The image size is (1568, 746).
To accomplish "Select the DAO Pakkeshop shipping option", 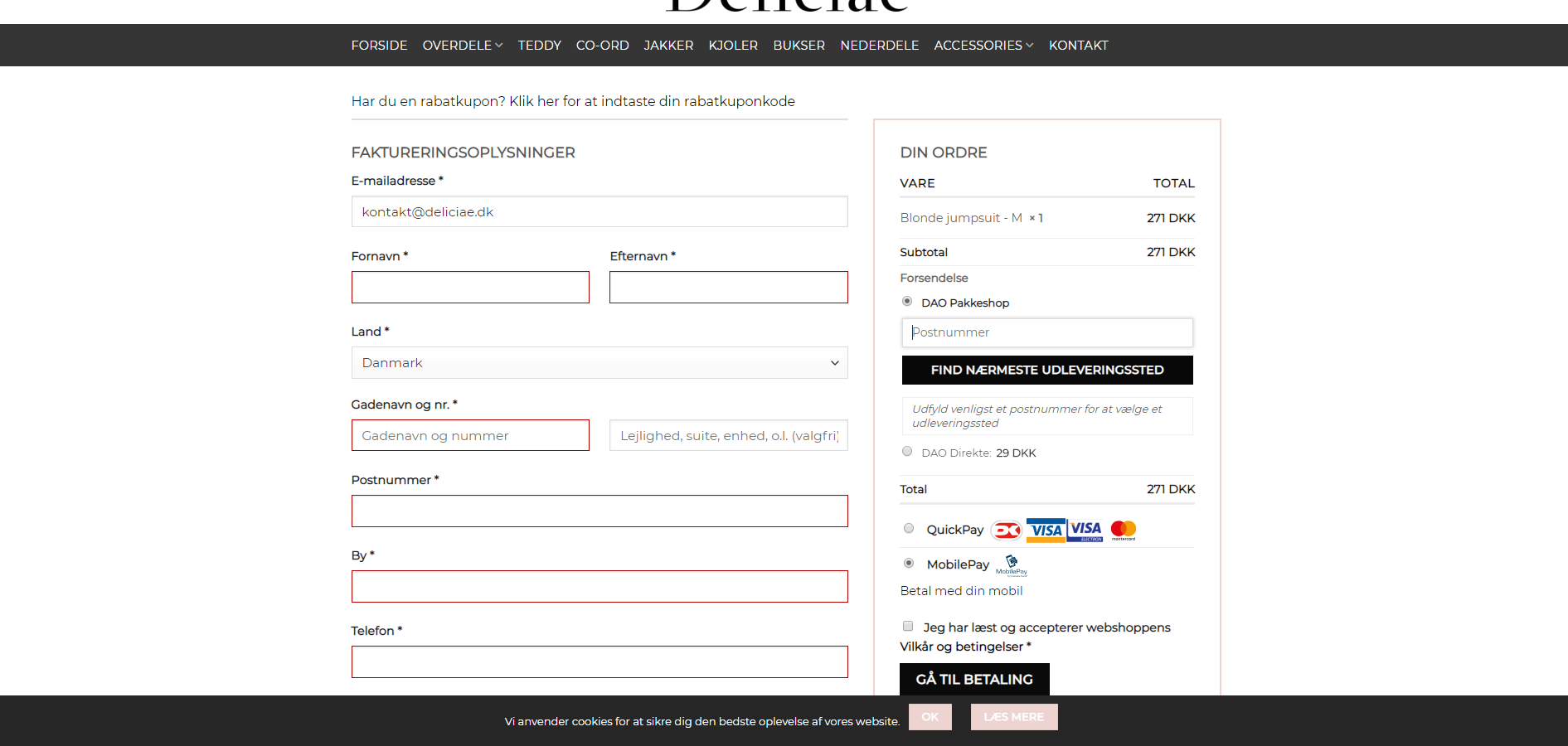I will (x=907, y=302).
